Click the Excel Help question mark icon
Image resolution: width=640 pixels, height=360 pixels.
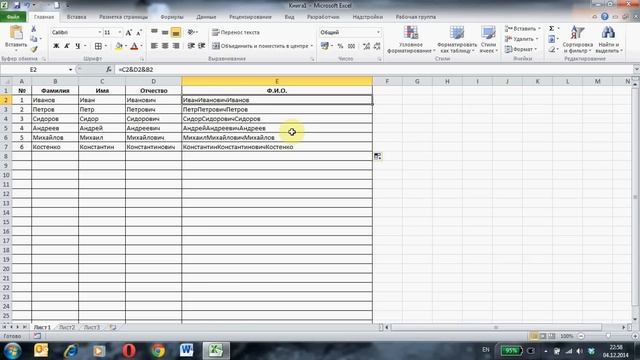pos(604,17)
